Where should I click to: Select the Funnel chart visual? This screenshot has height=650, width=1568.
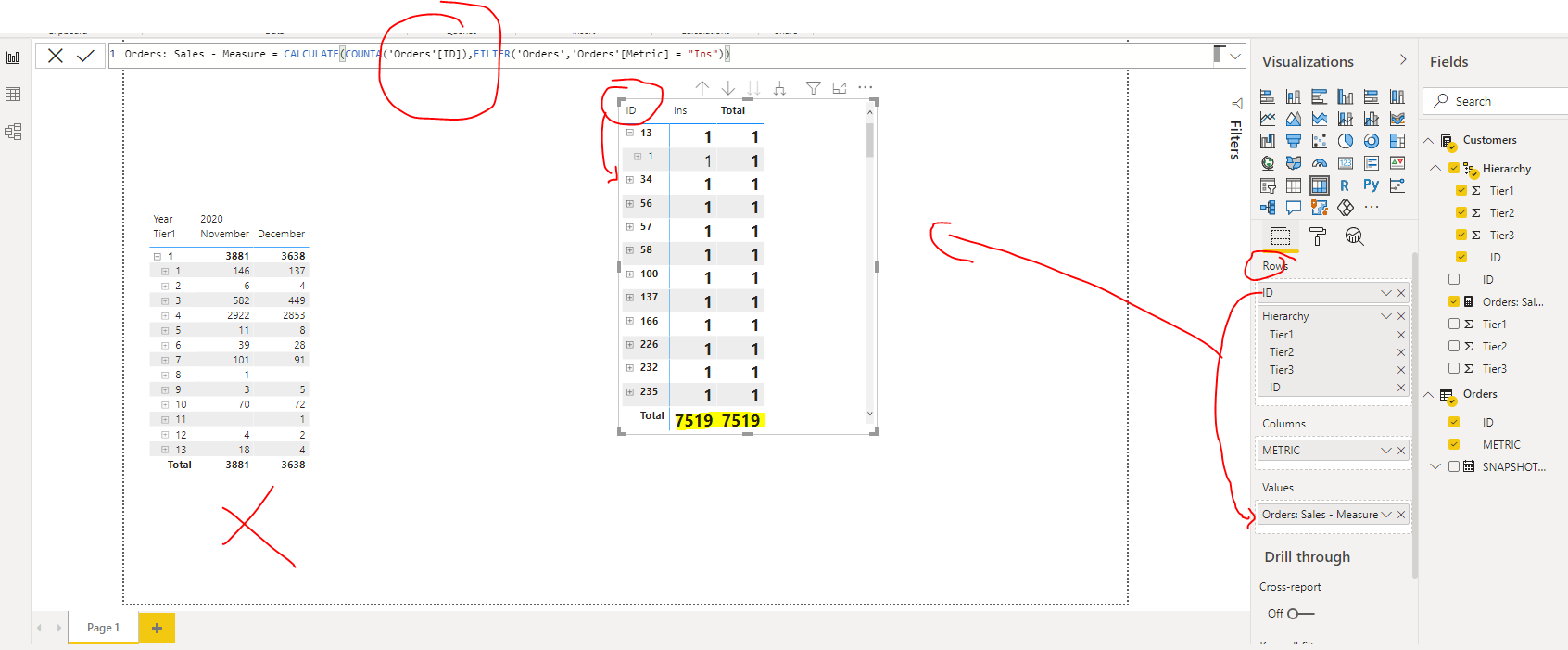1294,141
